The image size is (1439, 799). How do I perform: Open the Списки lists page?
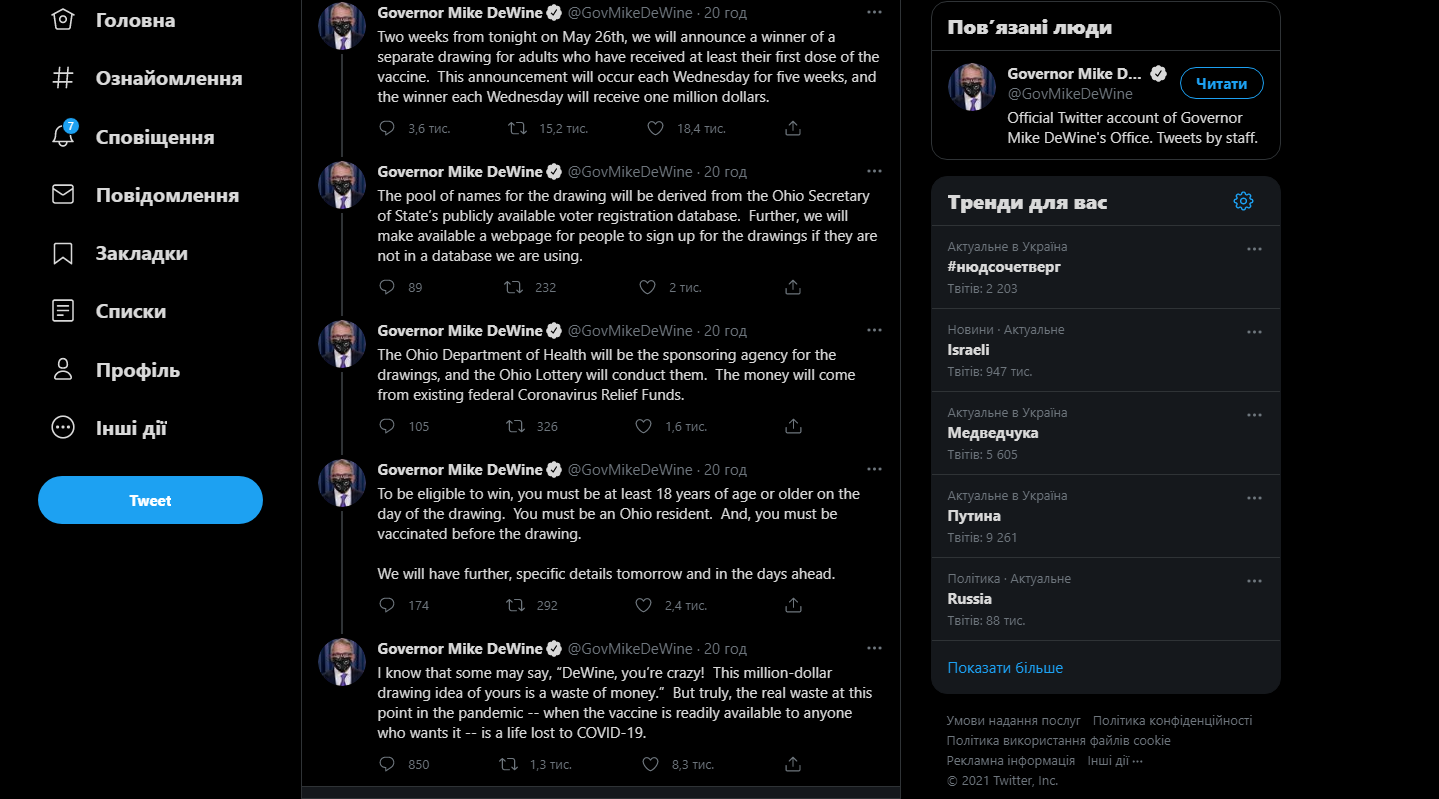(x=129, y=310)
